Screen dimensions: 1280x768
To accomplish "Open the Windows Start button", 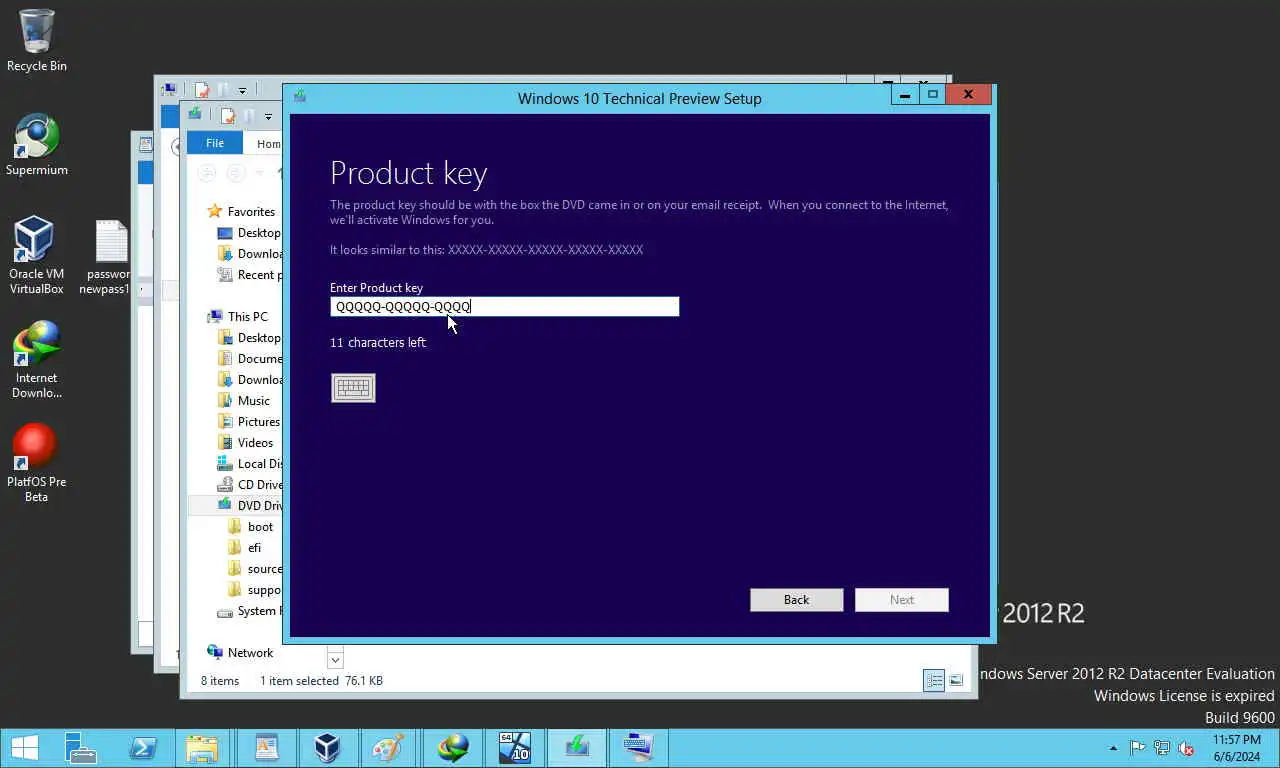I will [x=24, y=748].
